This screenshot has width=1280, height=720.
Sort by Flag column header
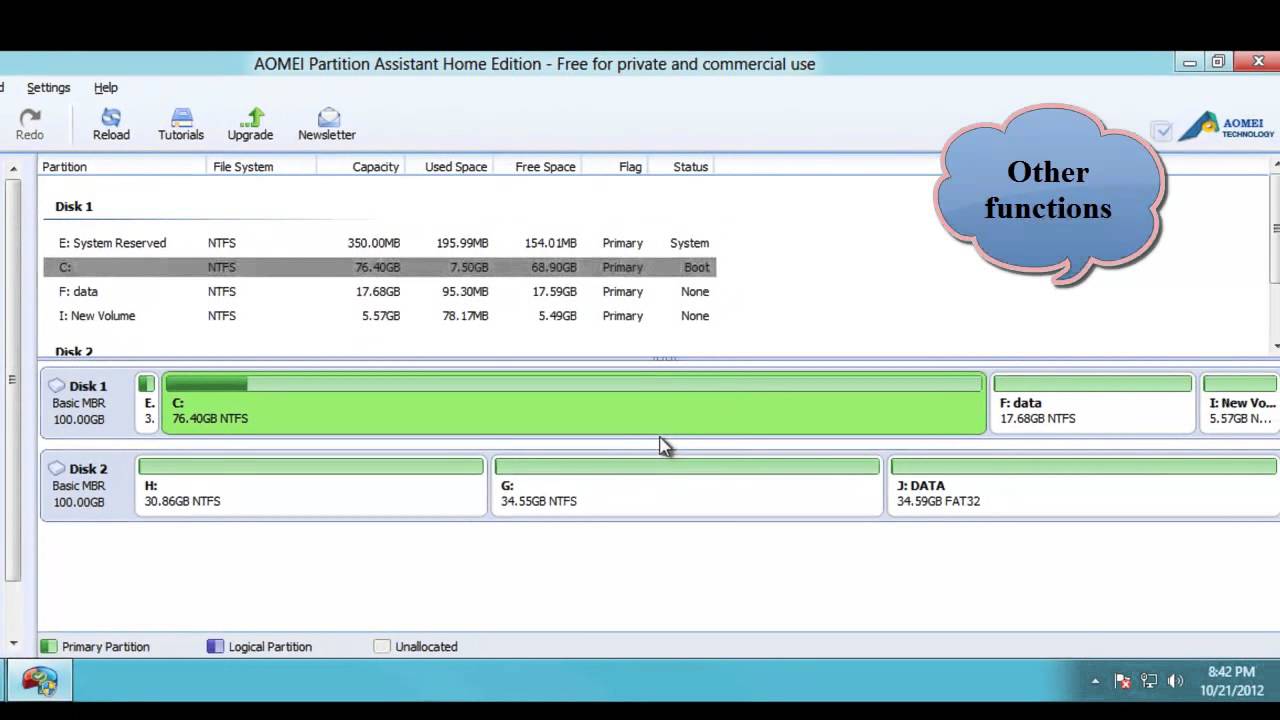click(614, 167)
